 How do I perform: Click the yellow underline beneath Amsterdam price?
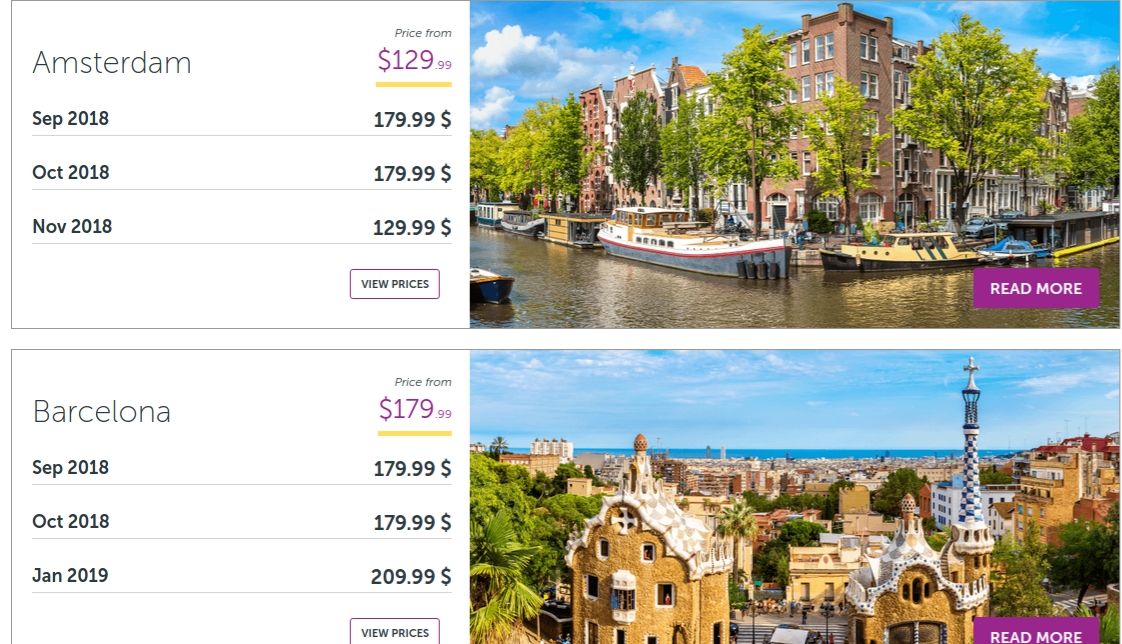tap(414, 84)
